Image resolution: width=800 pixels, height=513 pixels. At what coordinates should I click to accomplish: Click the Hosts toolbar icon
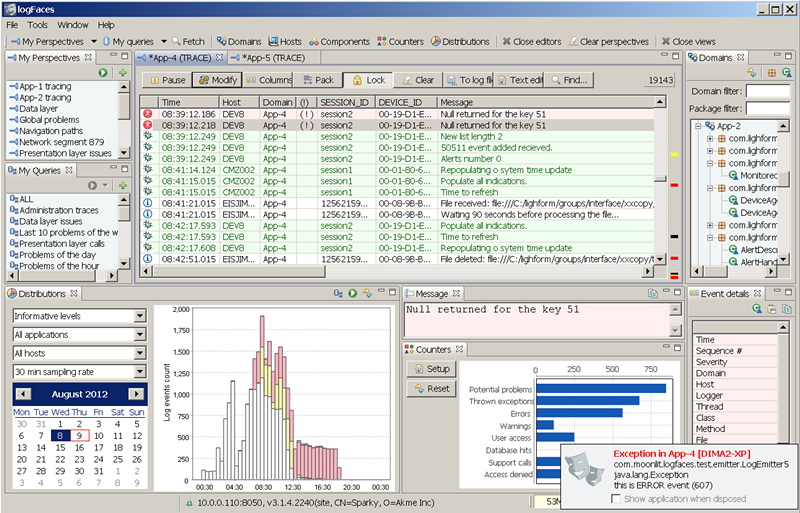click(x=285, y=42)
